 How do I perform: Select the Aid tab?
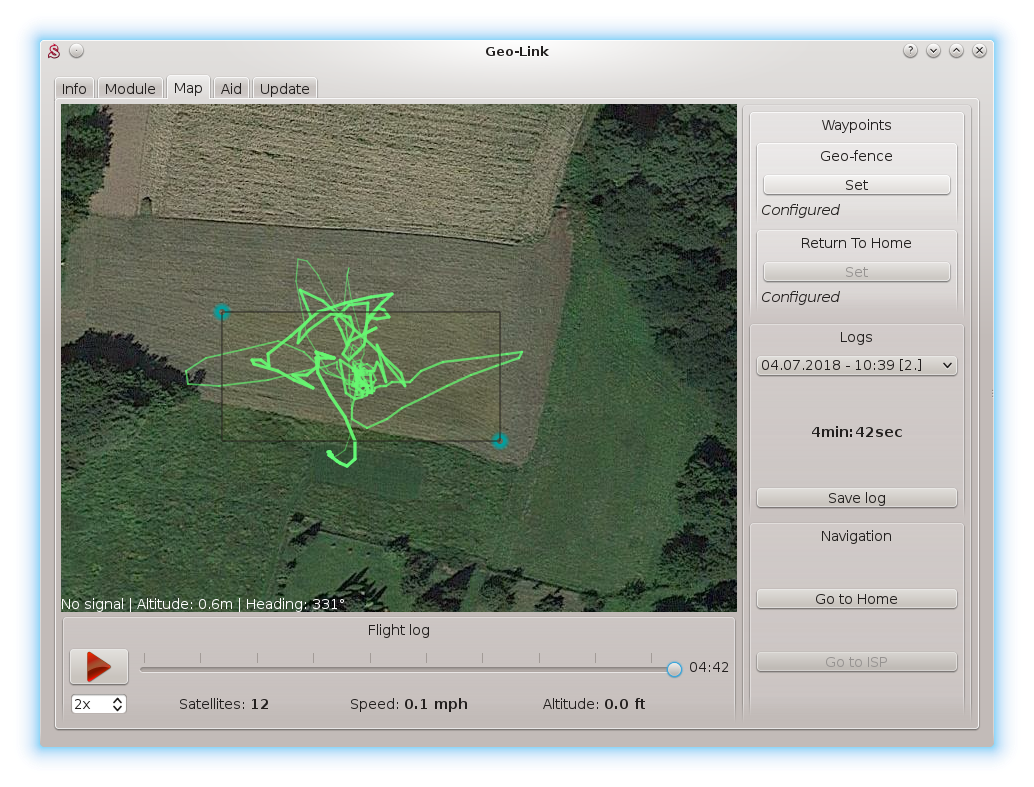[231, 89]
